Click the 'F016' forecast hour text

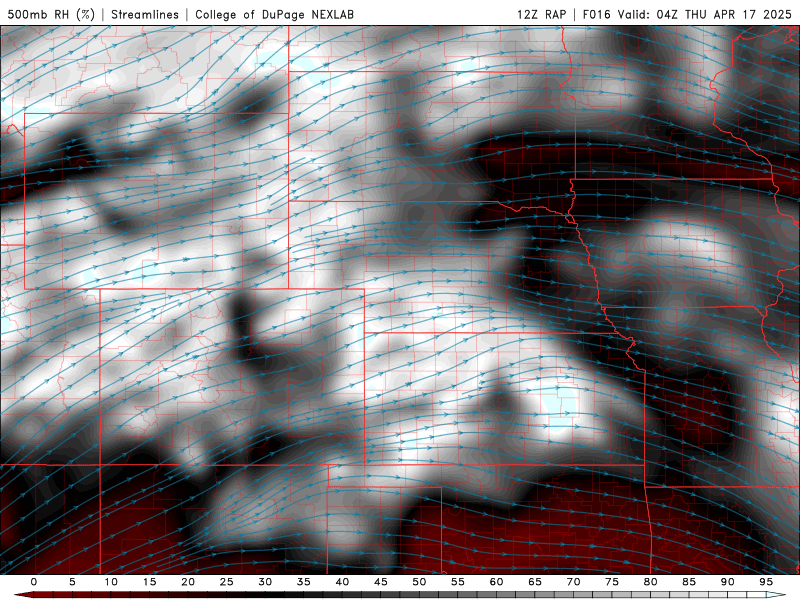(x=596, y=14)
